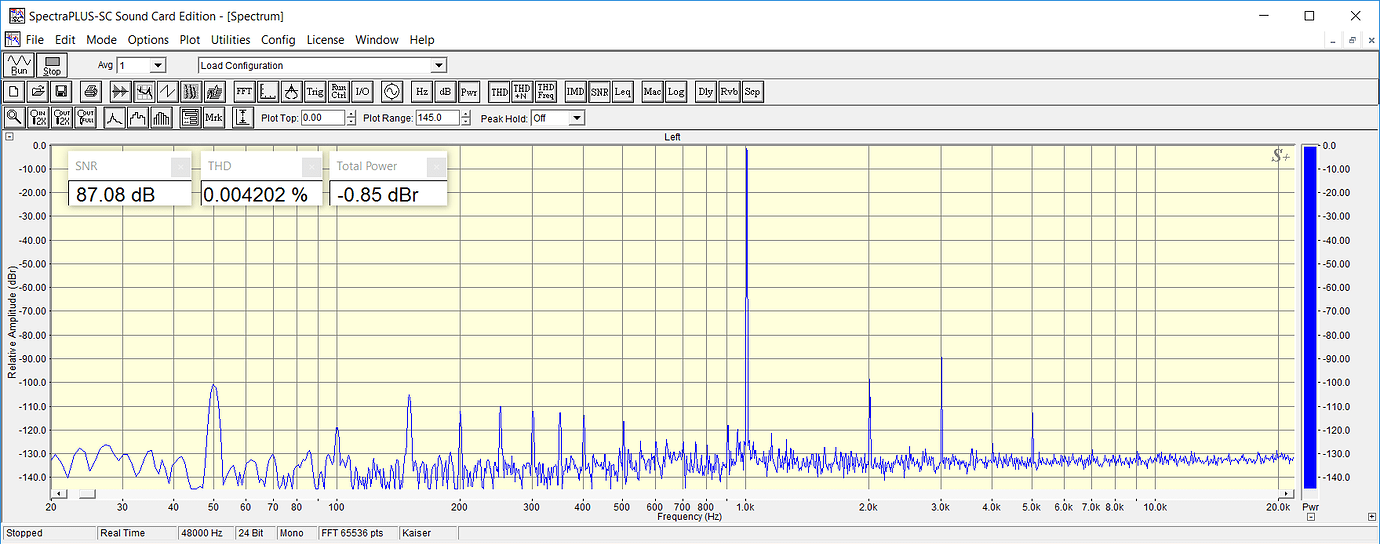Image resolution: width=1380 pixels, height=544 pixels.
Task: Select the Mrk marker icon
Action: tap(214, 118)
